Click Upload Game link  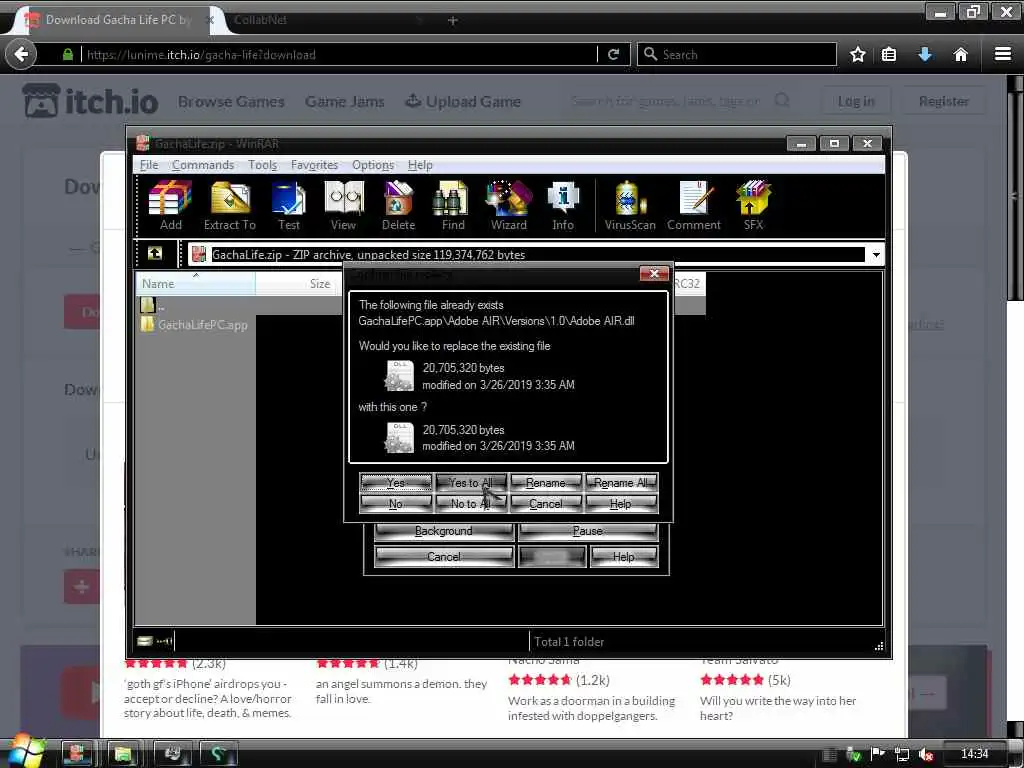pyautogui.click(x=463, y=102)
